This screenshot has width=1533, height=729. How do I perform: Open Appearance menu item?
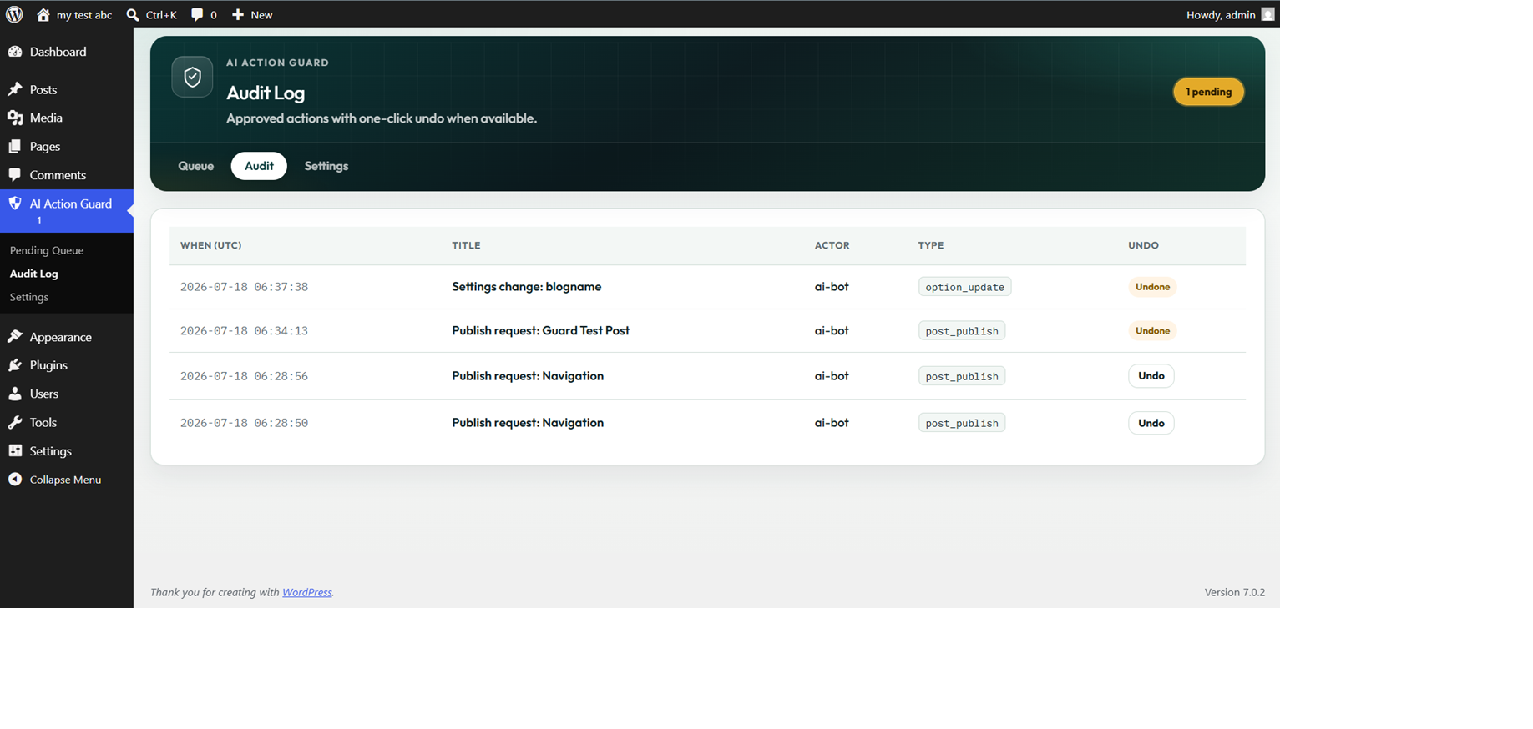[61, 337]
